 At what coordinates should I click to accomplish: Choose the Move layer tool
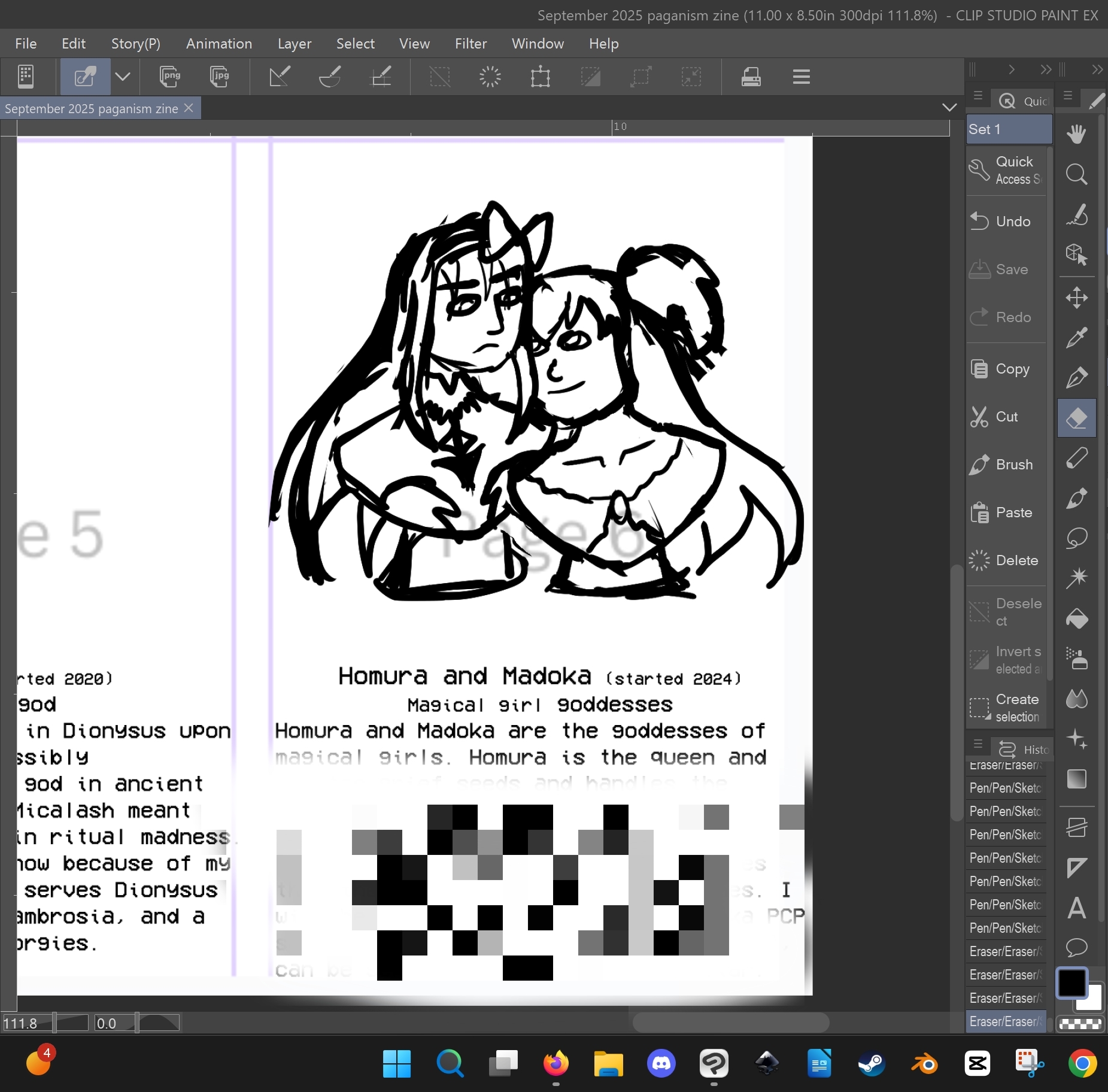pos(1076,298)
